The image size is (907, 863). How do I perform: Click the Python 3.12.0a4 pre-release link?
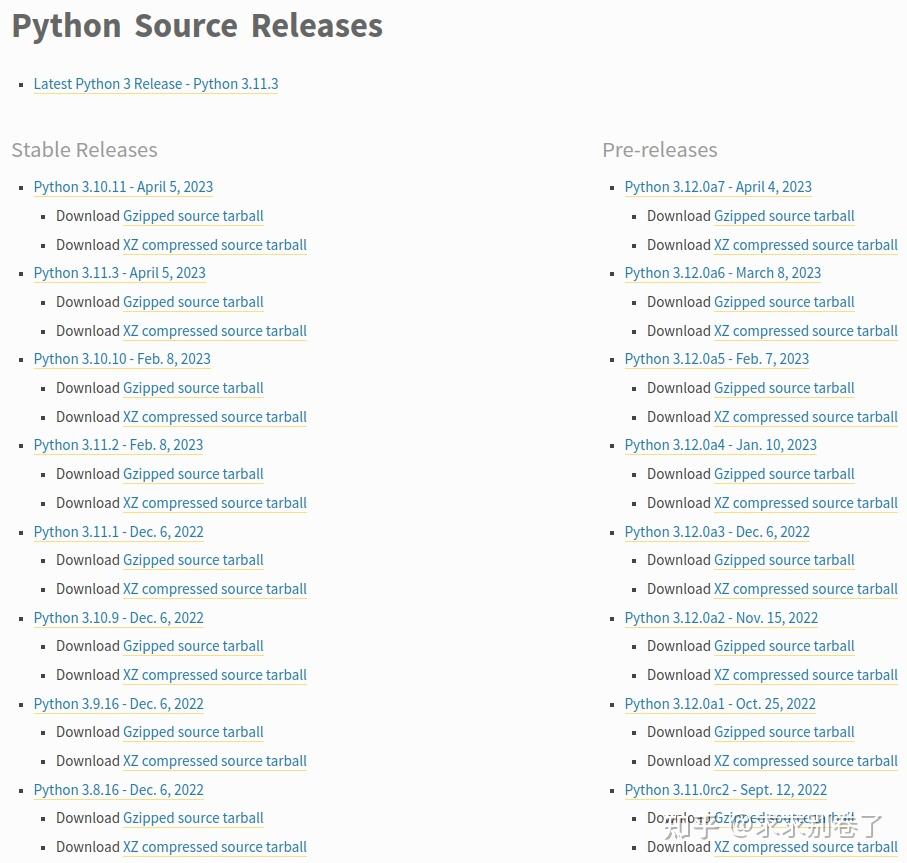[x=721, y=445]
